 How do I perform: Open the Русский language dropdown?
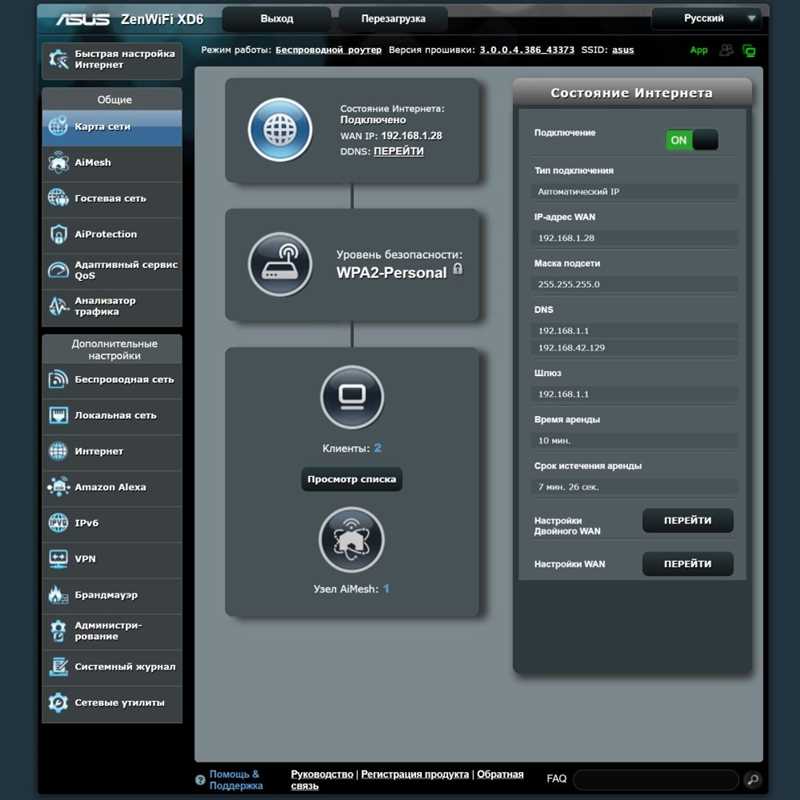tap(706, 18)
